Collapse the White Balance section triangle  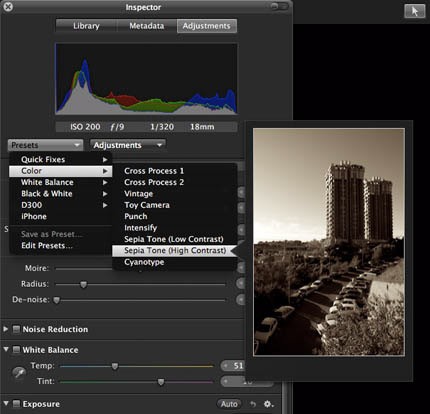(6, 349)
